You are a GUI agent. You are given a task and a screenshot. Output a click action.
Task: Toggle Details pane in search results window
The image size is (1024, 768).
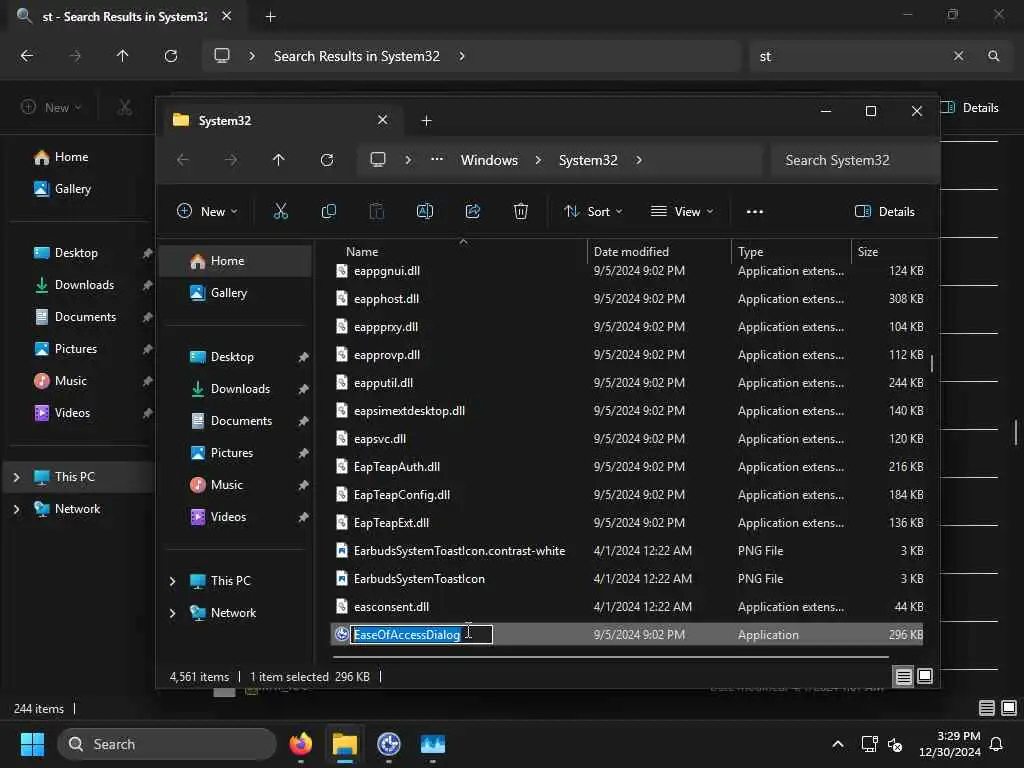pos(970,108)
